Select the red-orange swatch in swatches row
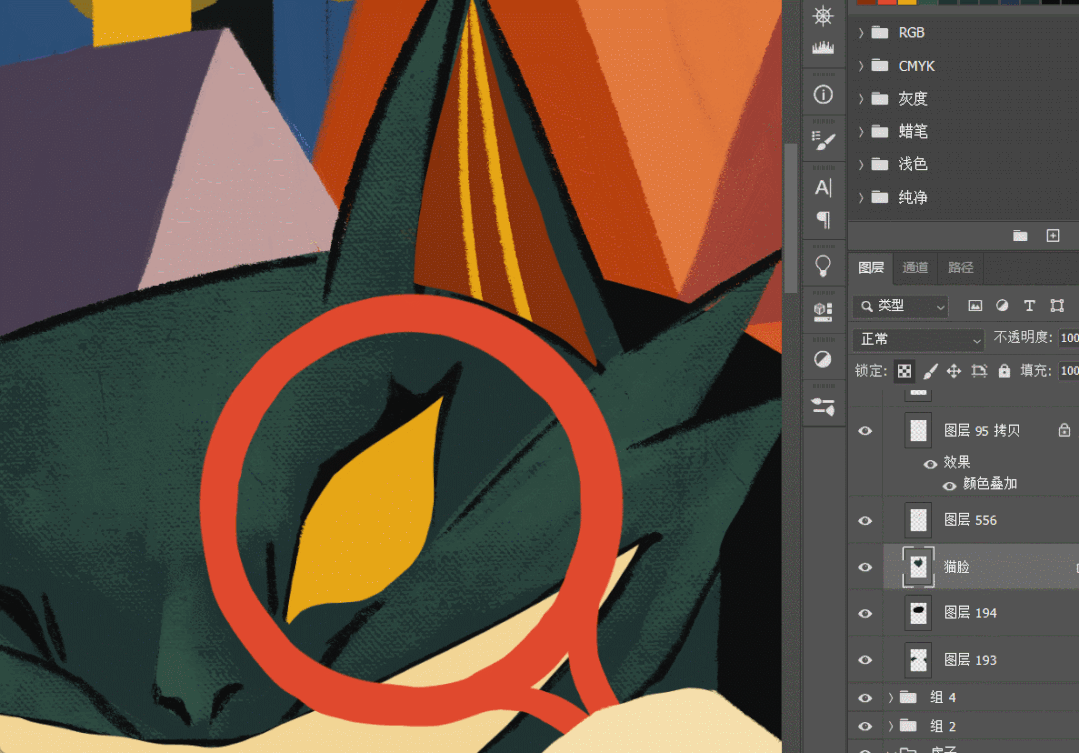The width and height of the screenshot is (1079, 753). pyautogui.click(x=887, y=2)
